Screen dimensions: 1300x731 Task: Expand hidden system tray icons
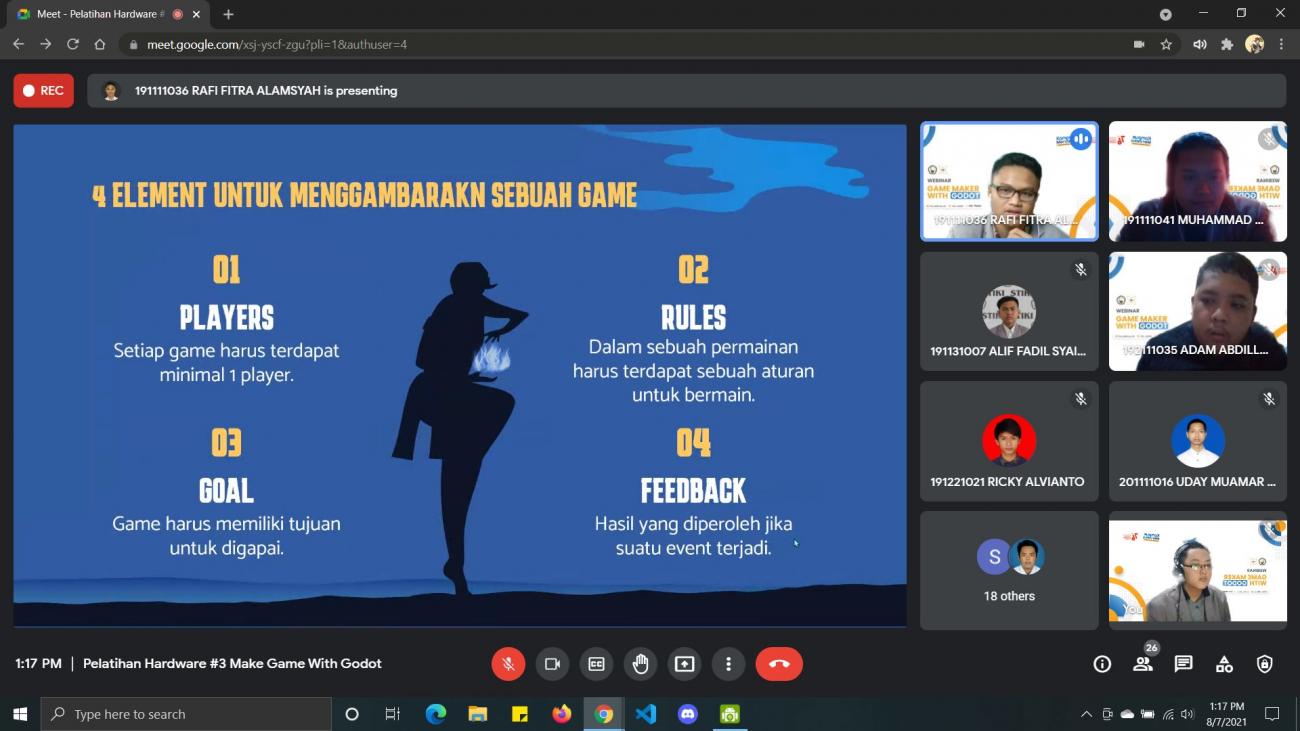pos(1086,714)
